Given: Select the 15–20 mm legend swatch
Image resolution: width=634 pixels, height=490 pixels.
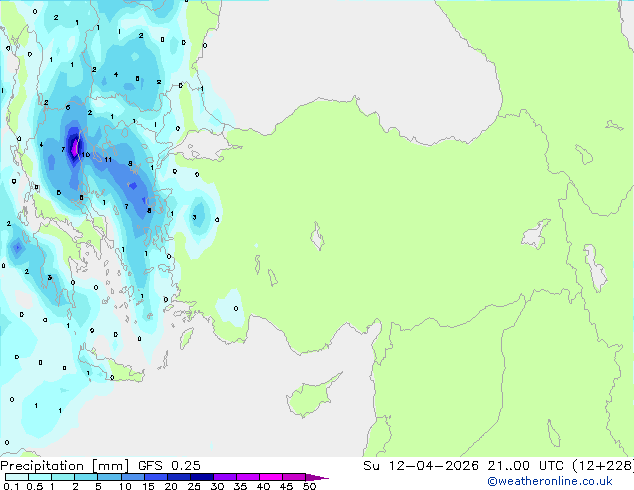Looking at the screenshot, I should (x=155, y=477).
